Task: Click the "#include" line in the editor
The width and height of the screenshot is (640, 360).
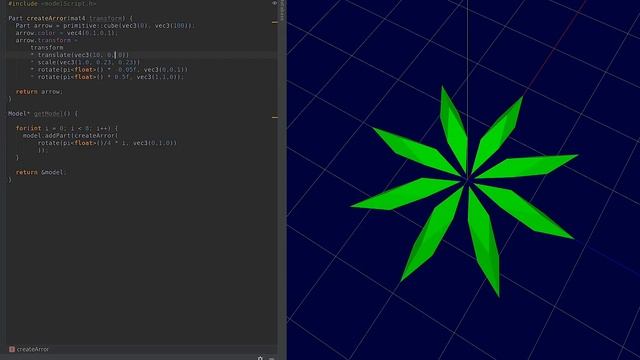Action: tap(52, 3)
